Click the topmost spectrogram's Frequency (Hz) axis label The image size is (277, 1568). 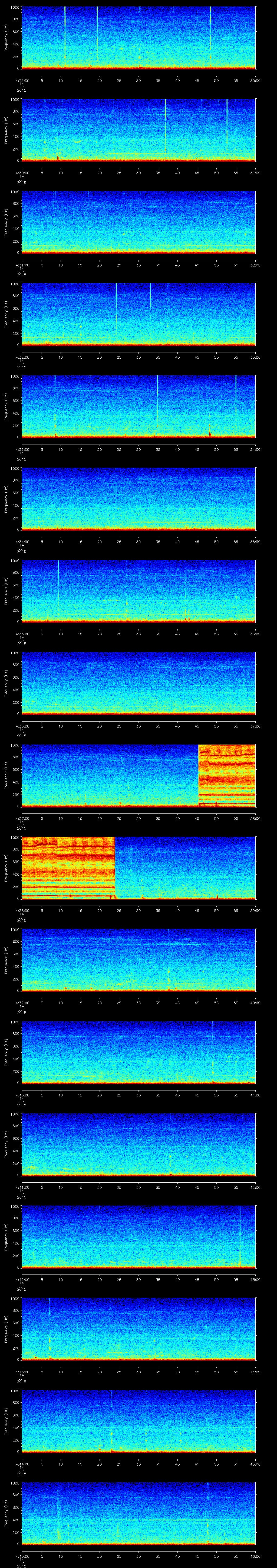tap(6, 38)
